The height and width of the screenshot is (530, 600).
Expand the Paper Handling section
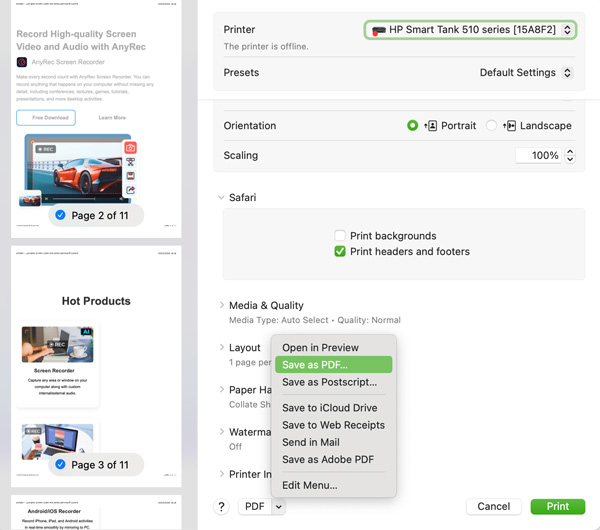222,389
